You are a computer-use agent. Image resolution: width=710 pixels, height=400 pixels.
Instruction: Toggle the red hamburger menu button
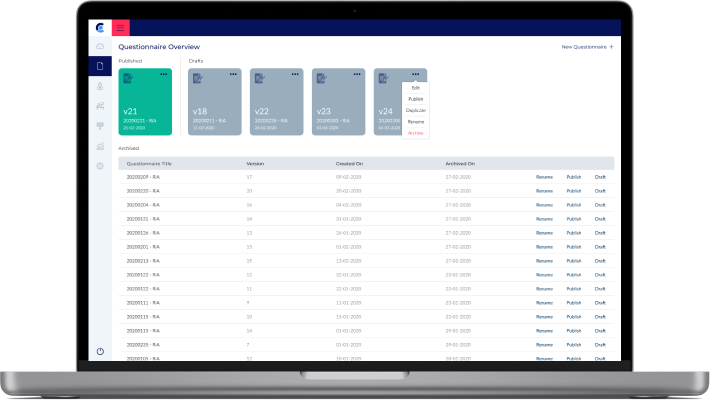pos(120,28)
